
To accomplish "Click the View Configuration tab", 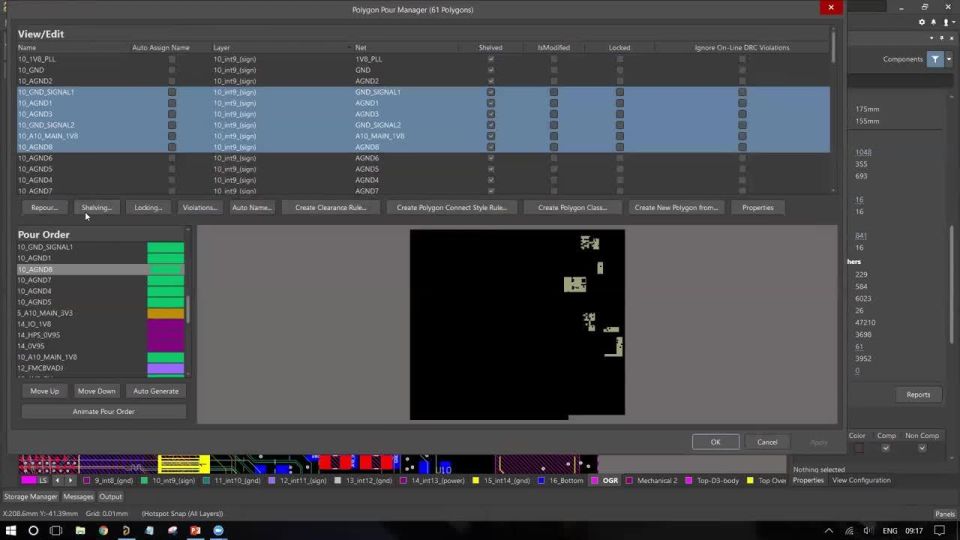I will pos(861,481).
